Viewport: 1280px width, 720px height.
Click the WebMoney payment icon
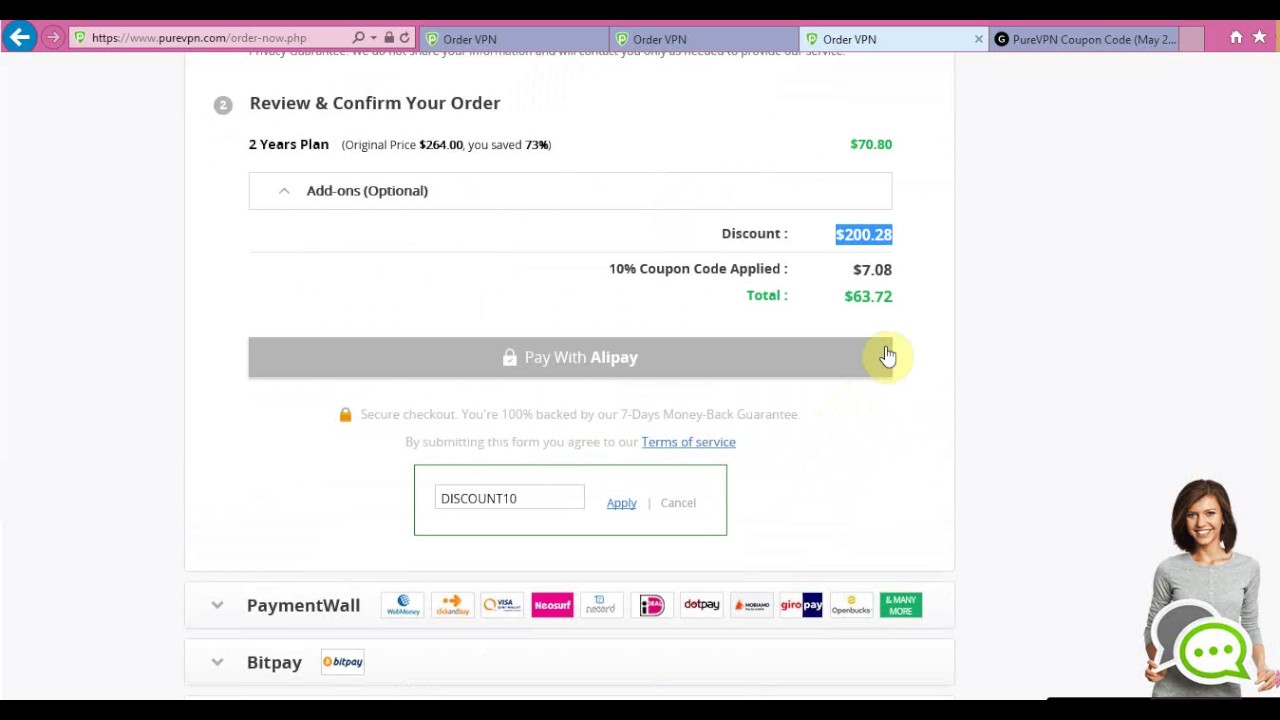tap(403, 605)
